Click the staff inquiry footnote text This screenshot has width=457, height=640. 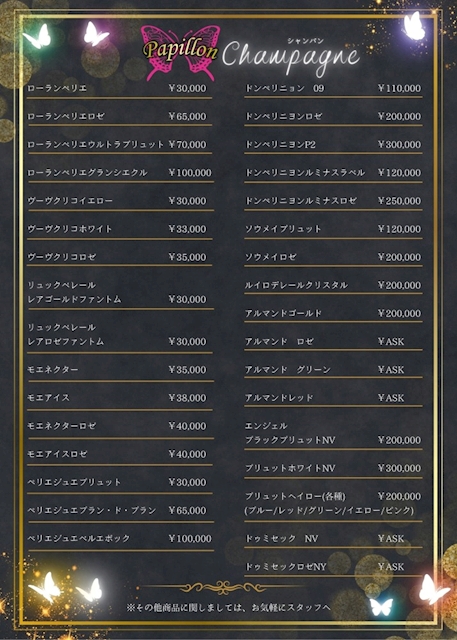click(228, 608)
